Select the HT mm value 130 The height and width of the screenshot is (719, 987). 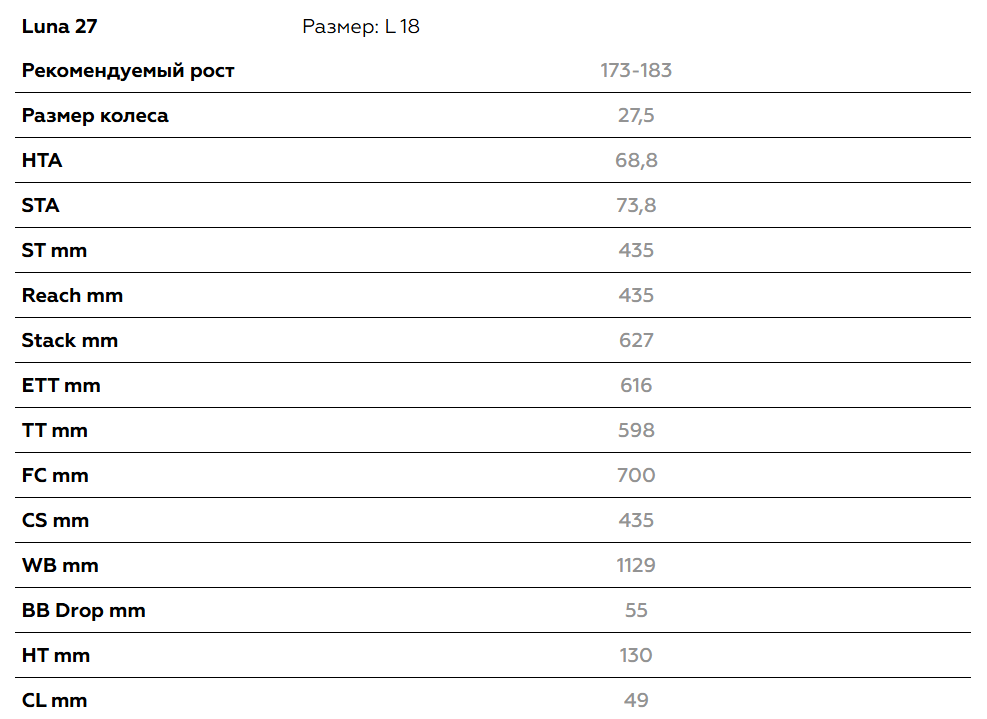(636, 656)
